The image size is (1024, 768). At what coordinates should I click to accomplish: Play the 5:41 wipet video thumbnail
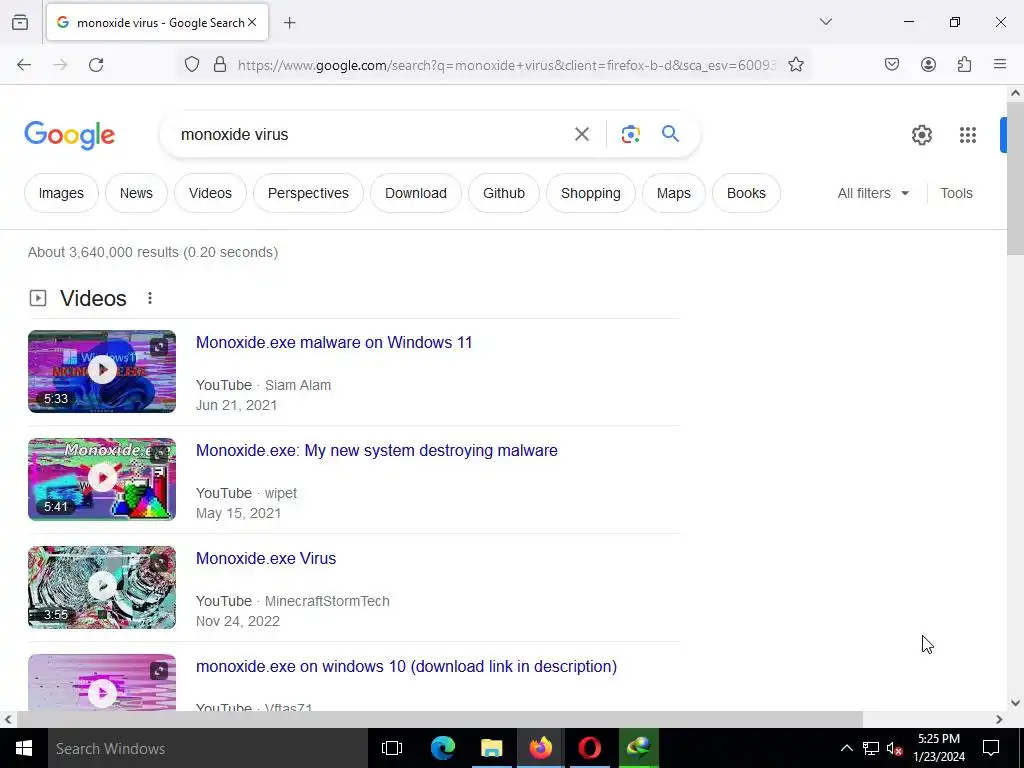pos(102,479)
